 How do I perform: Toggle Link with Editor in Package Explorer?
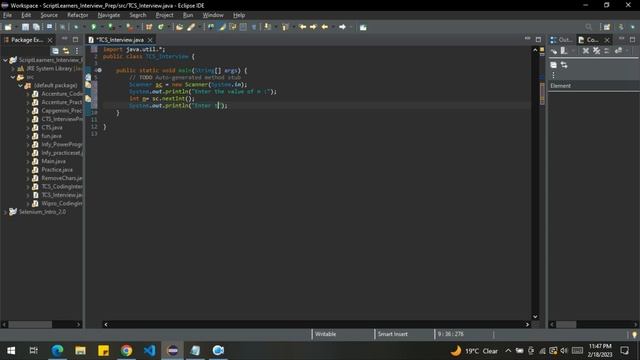tap(66, 51)
